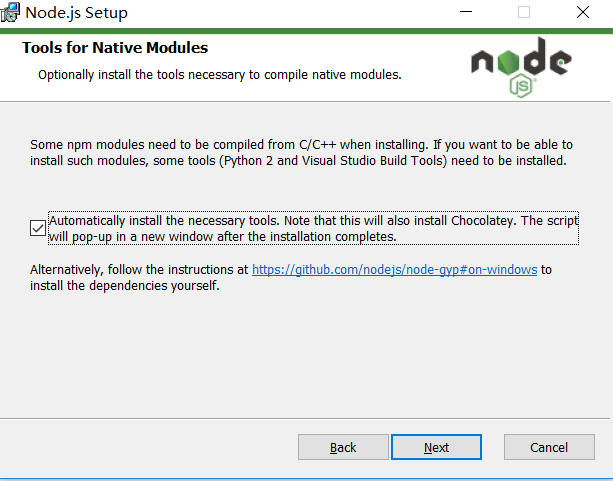Click the 'Automatically install the necessary tools' label
613x481 pixels.
click(313, 228)
